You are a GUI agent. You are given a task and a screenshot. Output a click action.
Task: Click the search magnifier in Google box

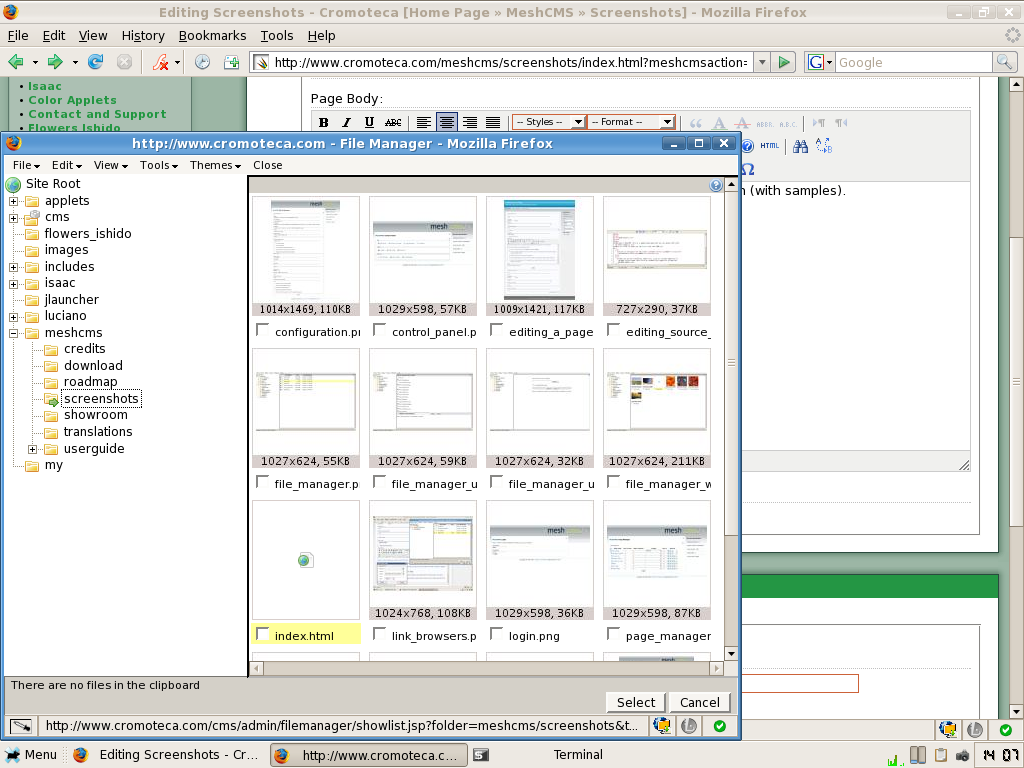[x=1004, y=62]
